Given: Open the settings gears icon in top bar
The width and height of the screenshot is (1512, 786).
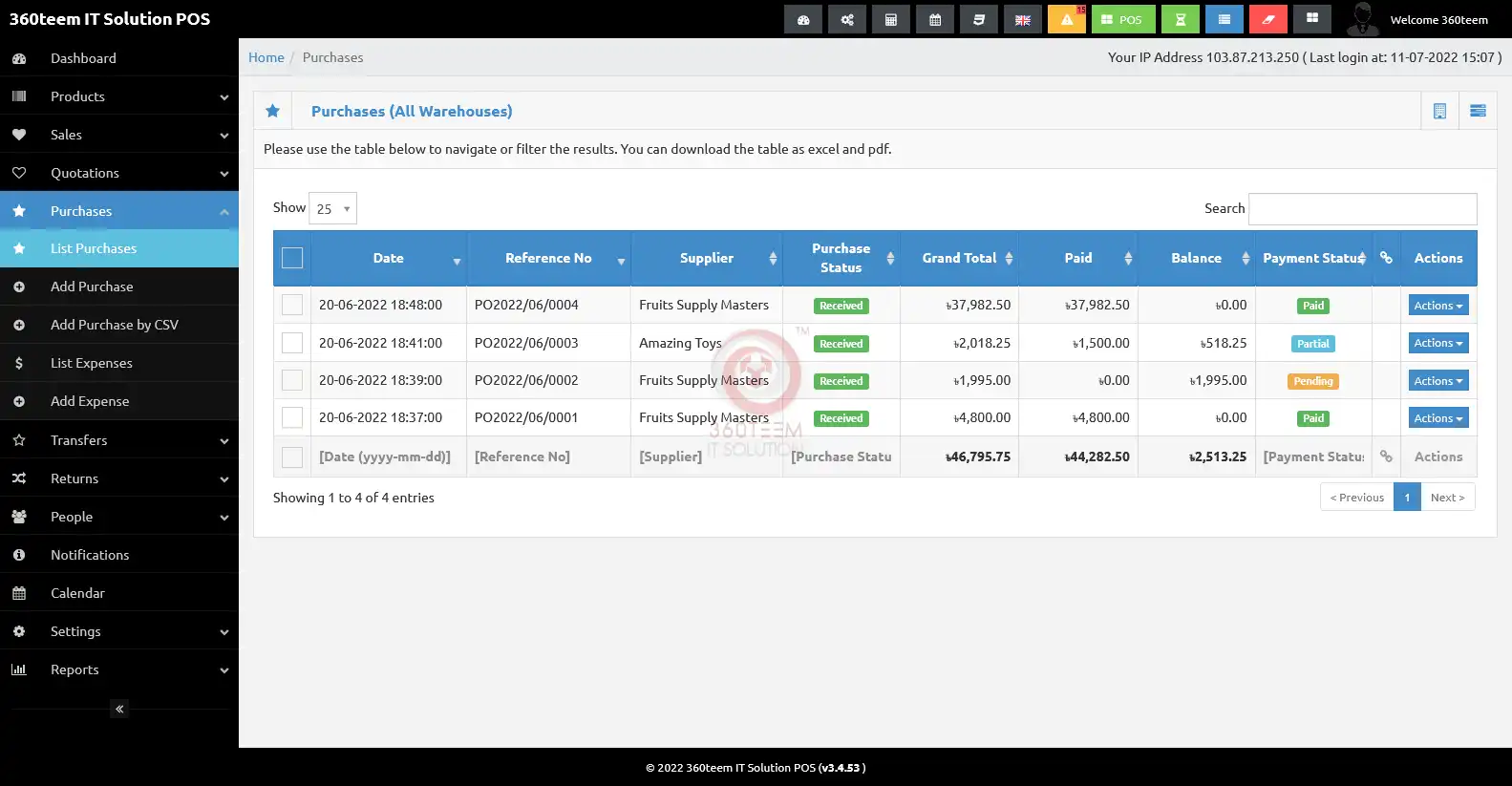Looking at the screenshot, I should coord(847,19).
